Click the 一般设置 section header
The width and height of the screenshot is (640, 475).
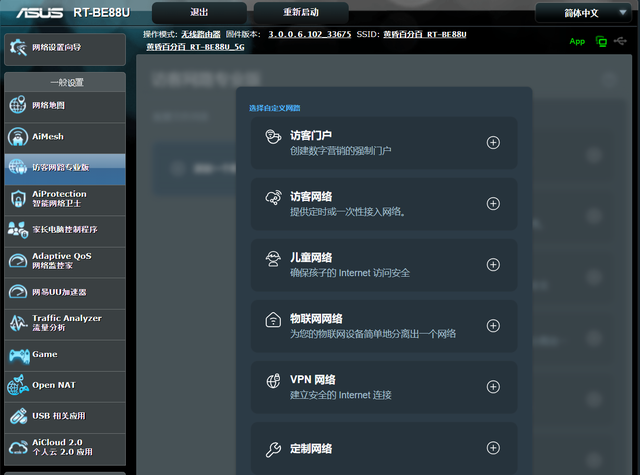click(x=67, y=82)
